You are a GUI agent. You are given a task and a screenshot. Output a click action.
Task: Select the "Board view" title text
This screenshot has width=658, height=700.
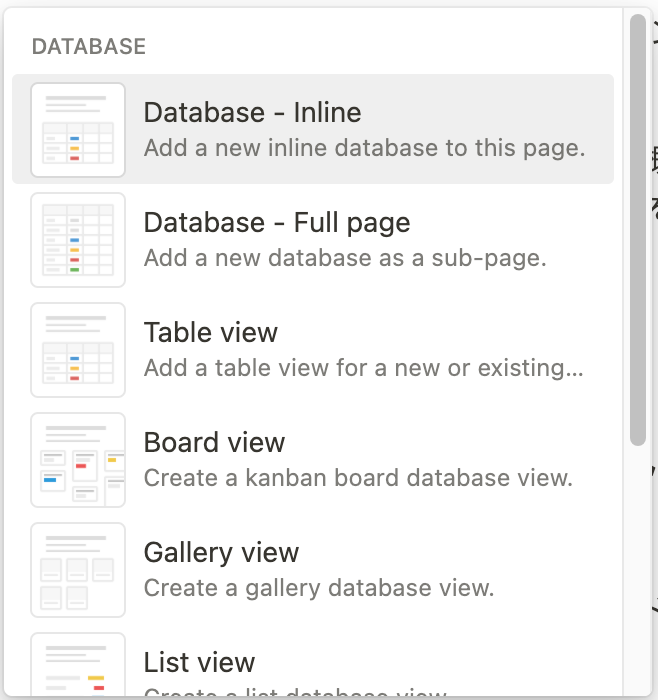(x=214, y=442)
